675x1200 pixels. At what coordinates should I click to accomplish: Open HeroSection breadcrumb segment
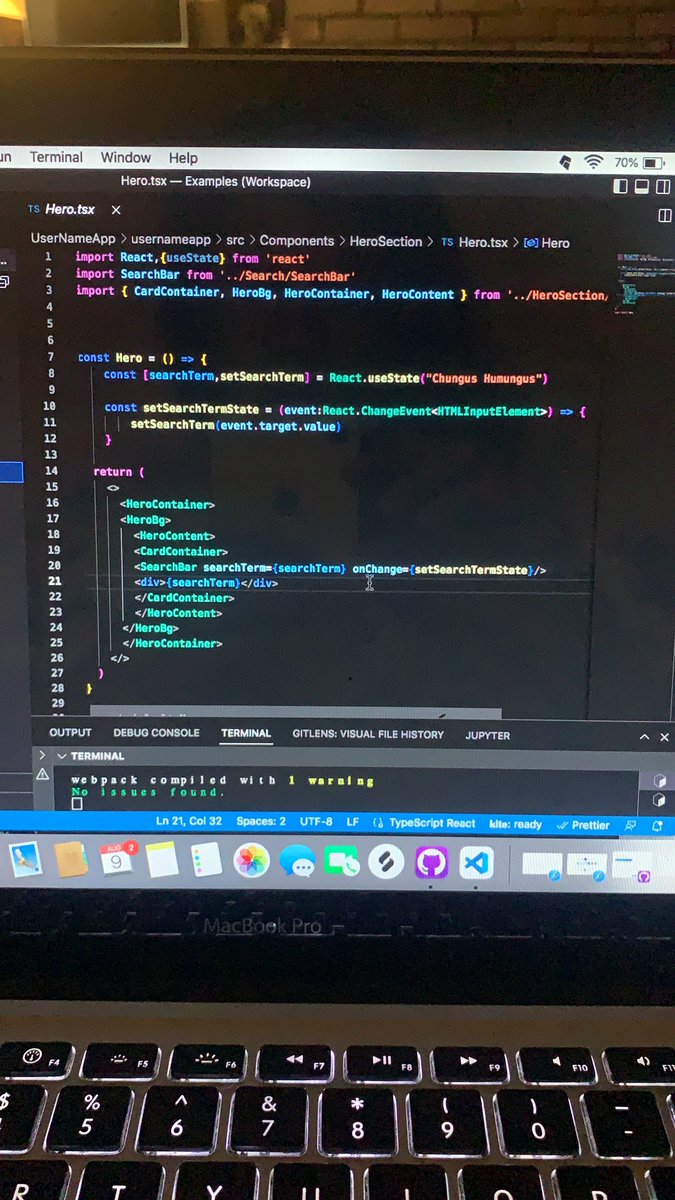386,242
